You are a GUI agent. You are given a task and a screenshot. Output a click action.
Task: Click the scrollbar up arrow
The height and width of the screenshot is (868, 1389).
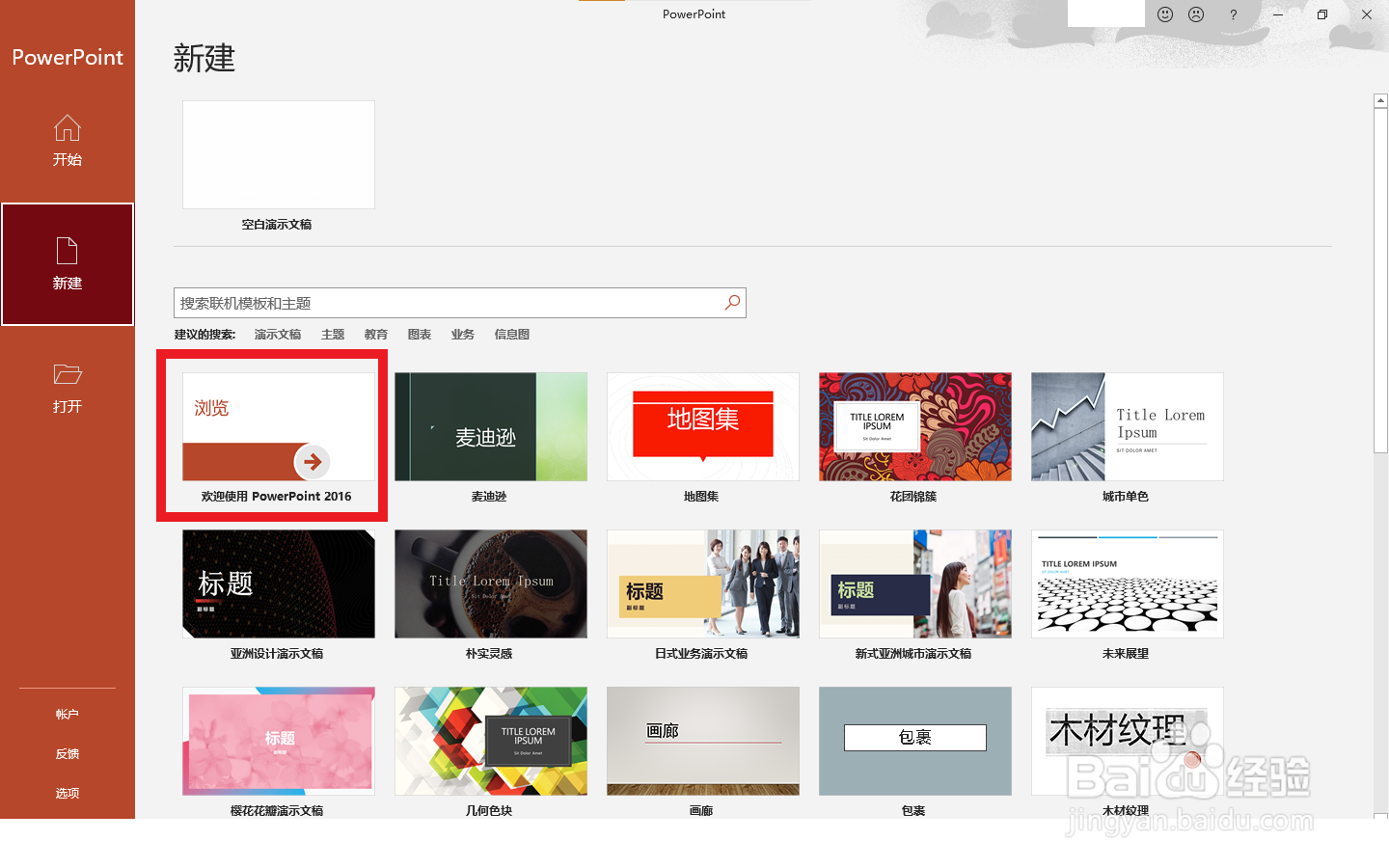click(x=1380, y=100)
